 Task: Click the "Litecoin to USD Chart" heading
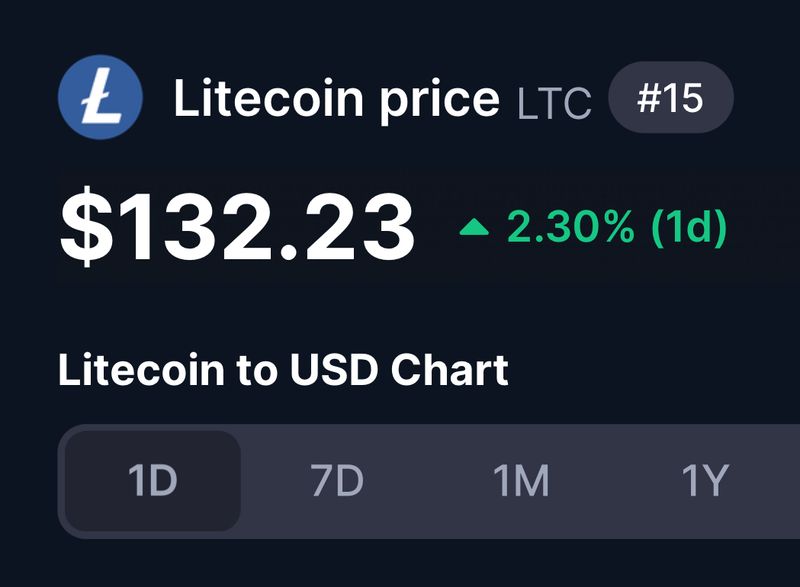coord(283,371)
